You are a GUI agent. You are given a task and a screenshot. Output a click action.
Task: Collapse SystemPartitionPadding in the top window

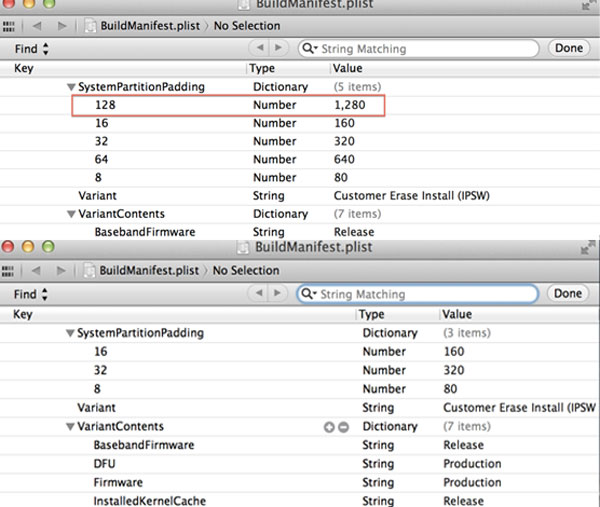(x=70, y=87)
